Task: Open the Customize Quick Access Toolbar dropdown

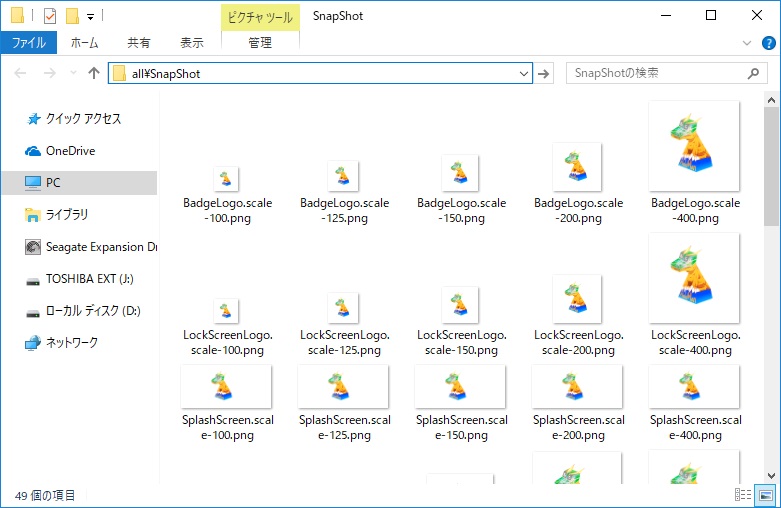Action: pos(91,17)
